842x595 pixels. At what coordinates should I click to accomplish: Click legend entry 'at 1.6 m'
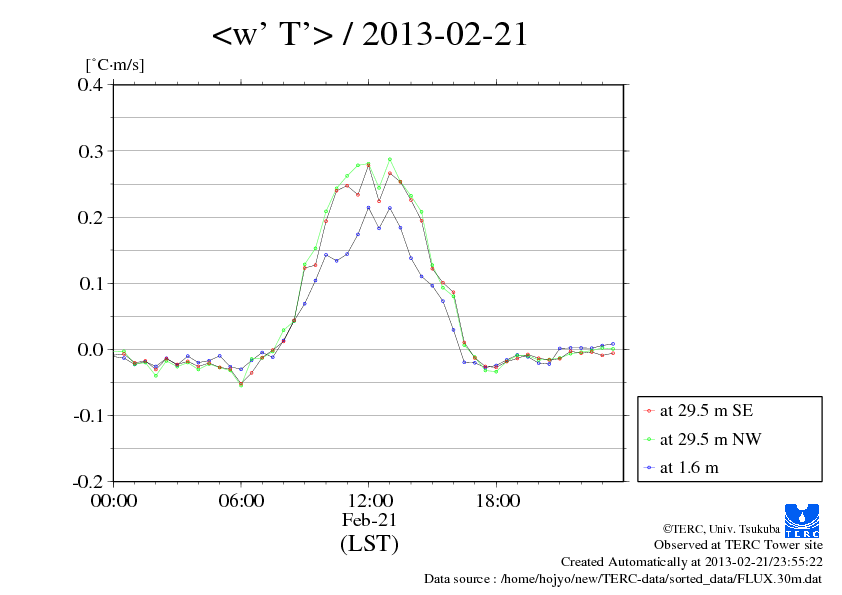click(x=689, y=468)
